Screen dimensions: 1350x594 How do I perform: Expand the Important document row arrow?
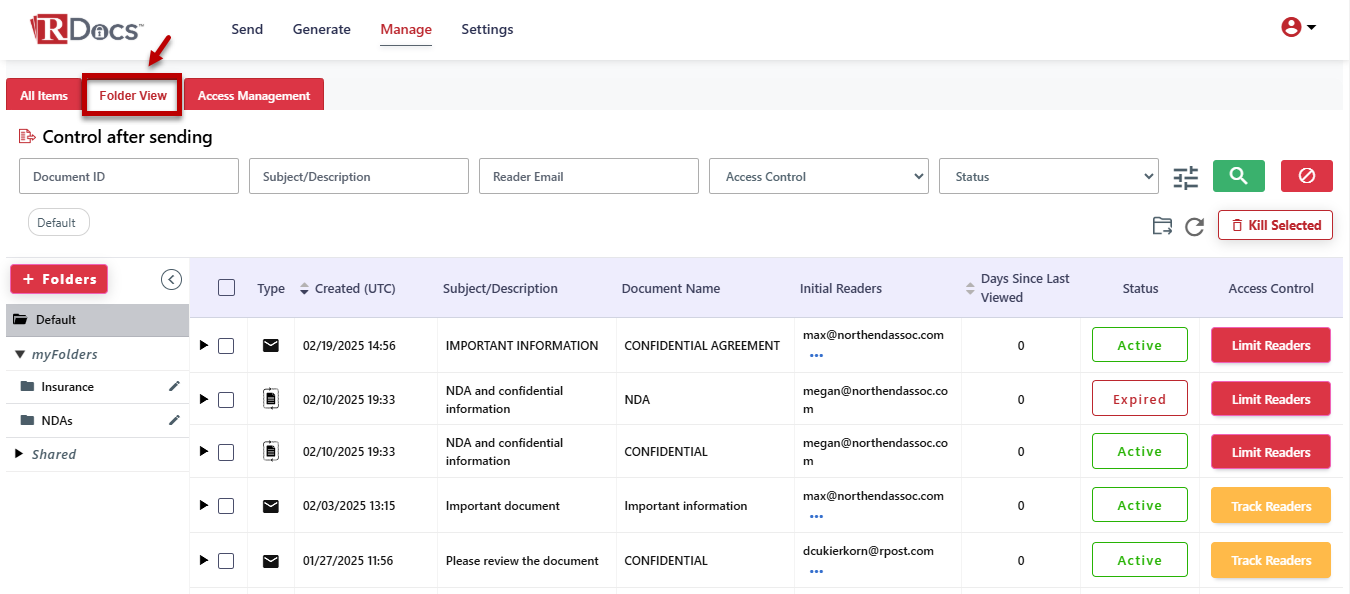click(x=204, y=506)
